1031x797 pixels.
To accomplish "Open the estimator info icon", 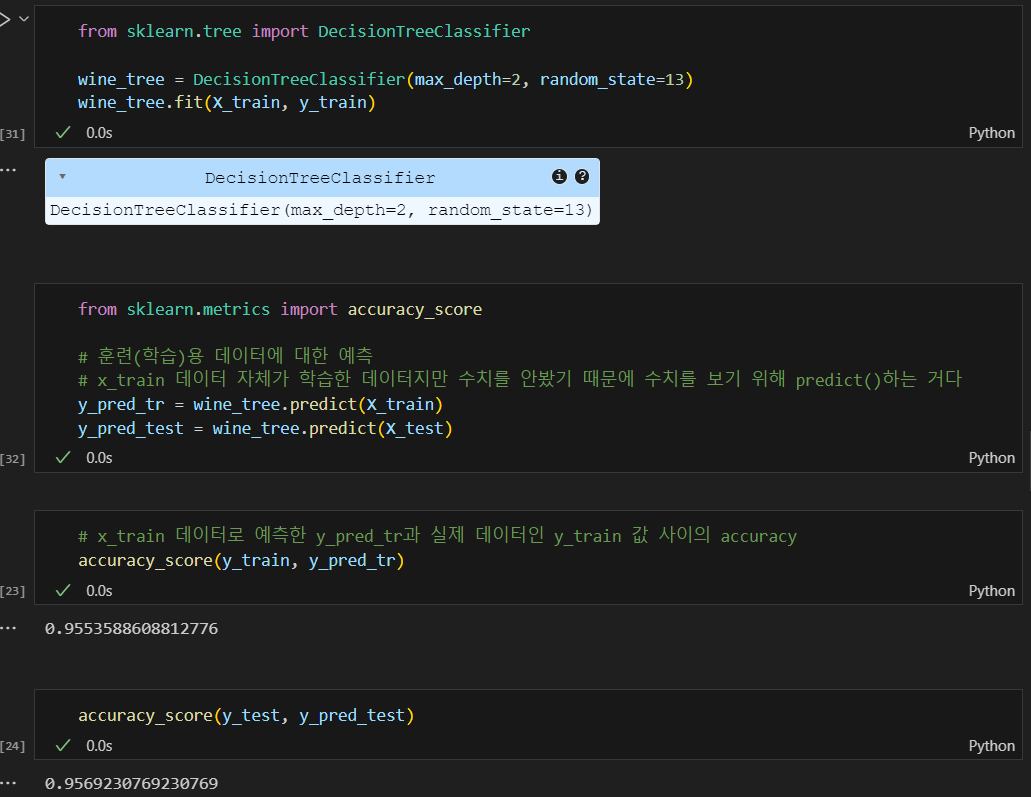I will 559,176.
